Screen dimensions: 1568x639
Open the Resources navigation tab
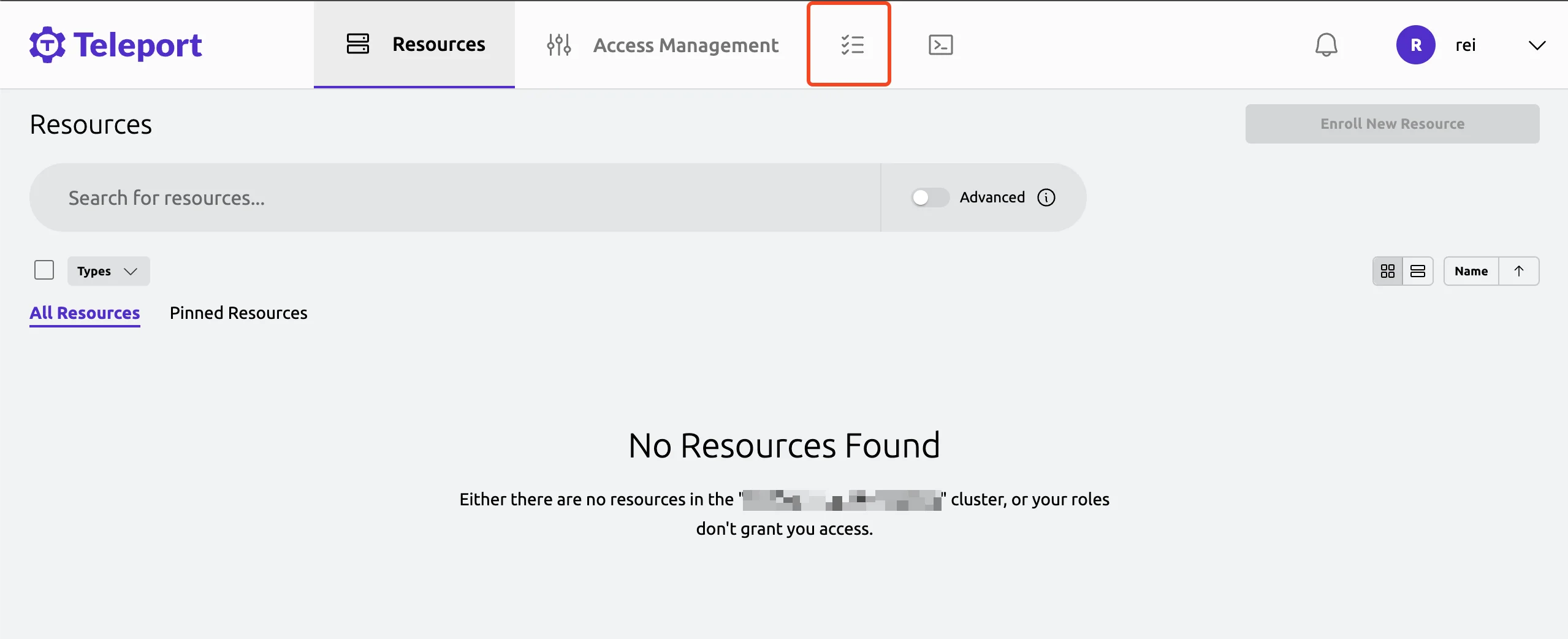415,45
